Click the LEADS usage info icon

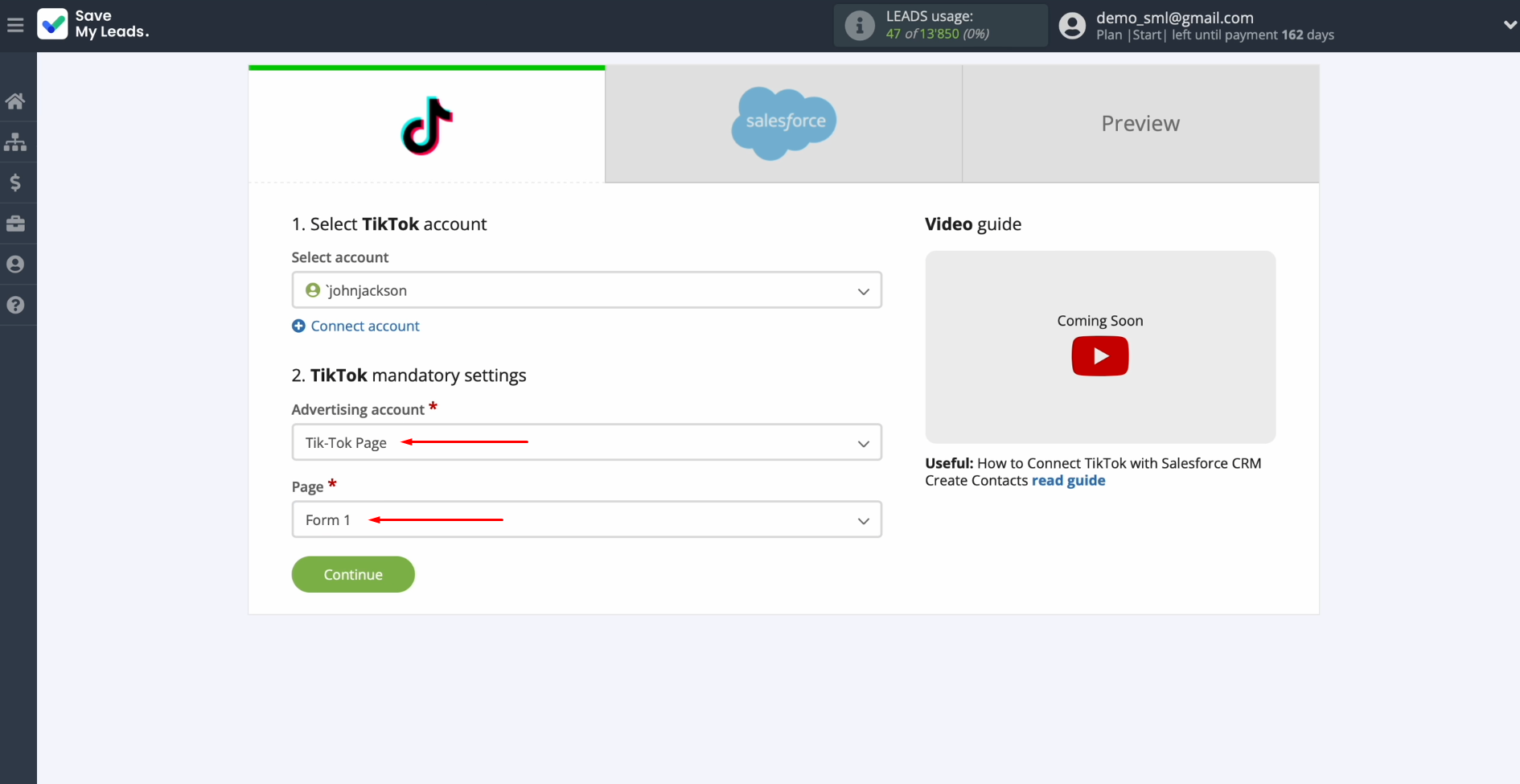tap(860, 26)
